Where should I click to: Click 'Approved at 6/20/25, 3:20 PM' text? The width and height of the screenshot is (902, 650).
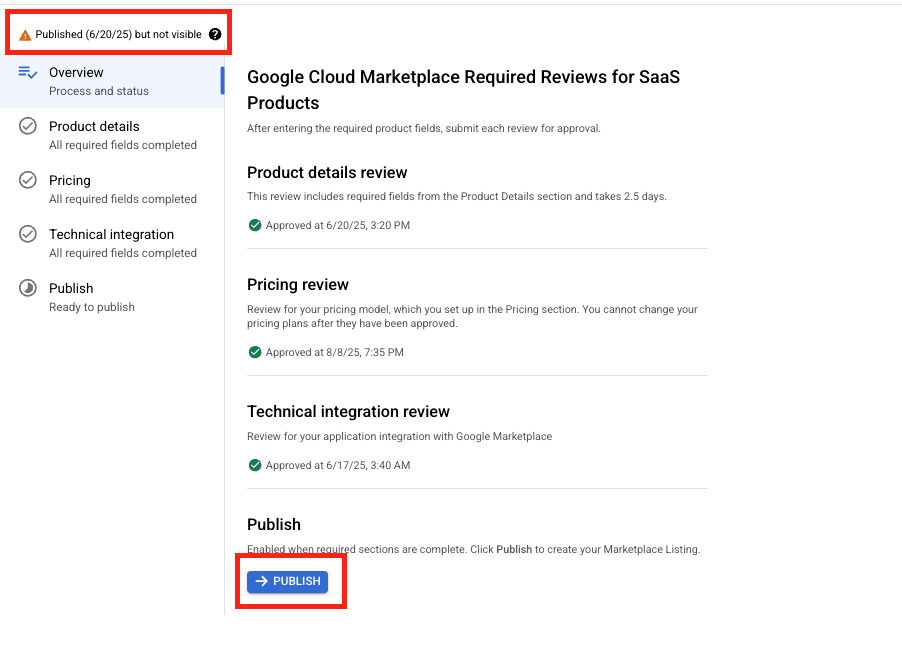(x=338, y=225)
